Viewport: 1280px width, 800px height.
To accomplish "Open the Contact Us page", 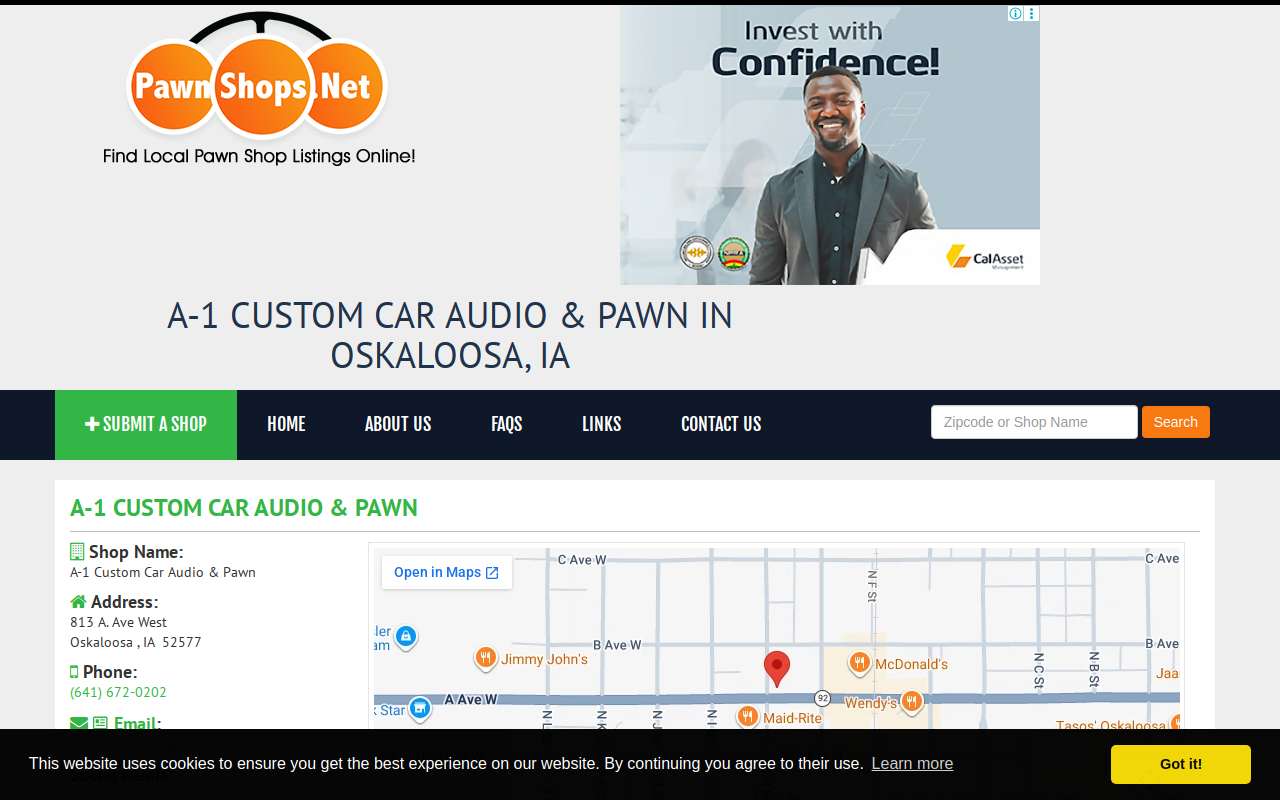I will [x=721, y=425].
